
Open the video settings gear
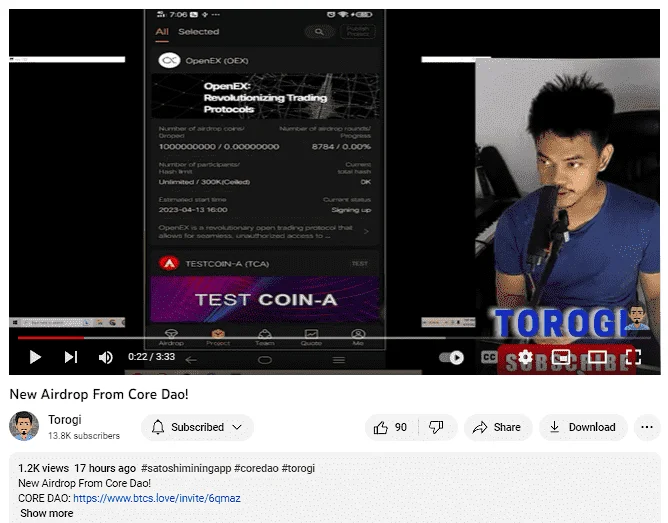click(x=525, y=357)
